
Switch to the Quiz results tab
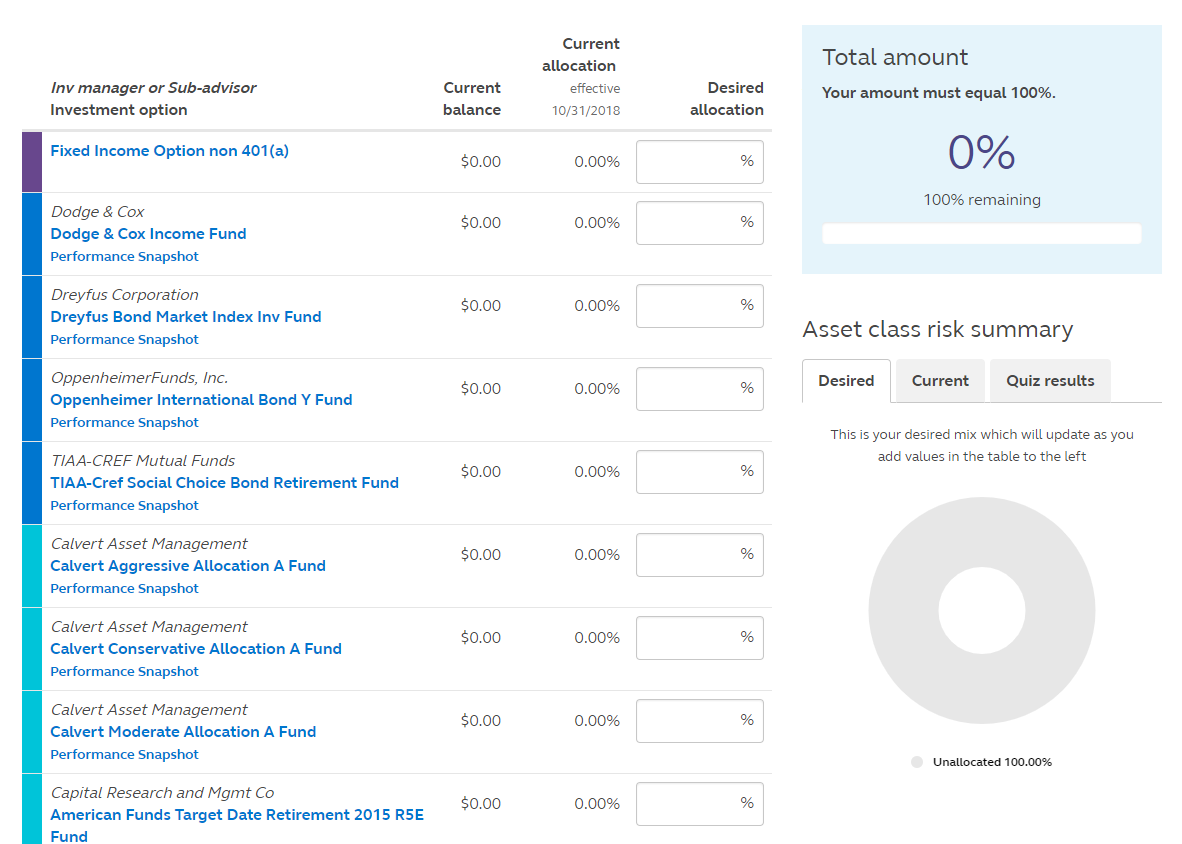pyautogui.click(x=1050, y=381)
